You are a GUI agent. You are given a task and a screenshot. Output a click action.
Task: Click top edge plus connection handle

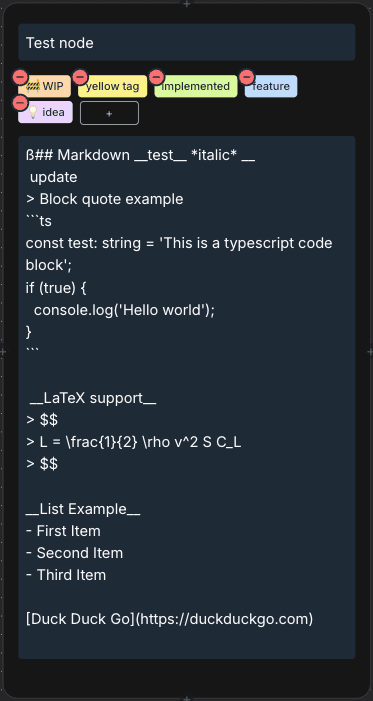[x=186, y=4]
